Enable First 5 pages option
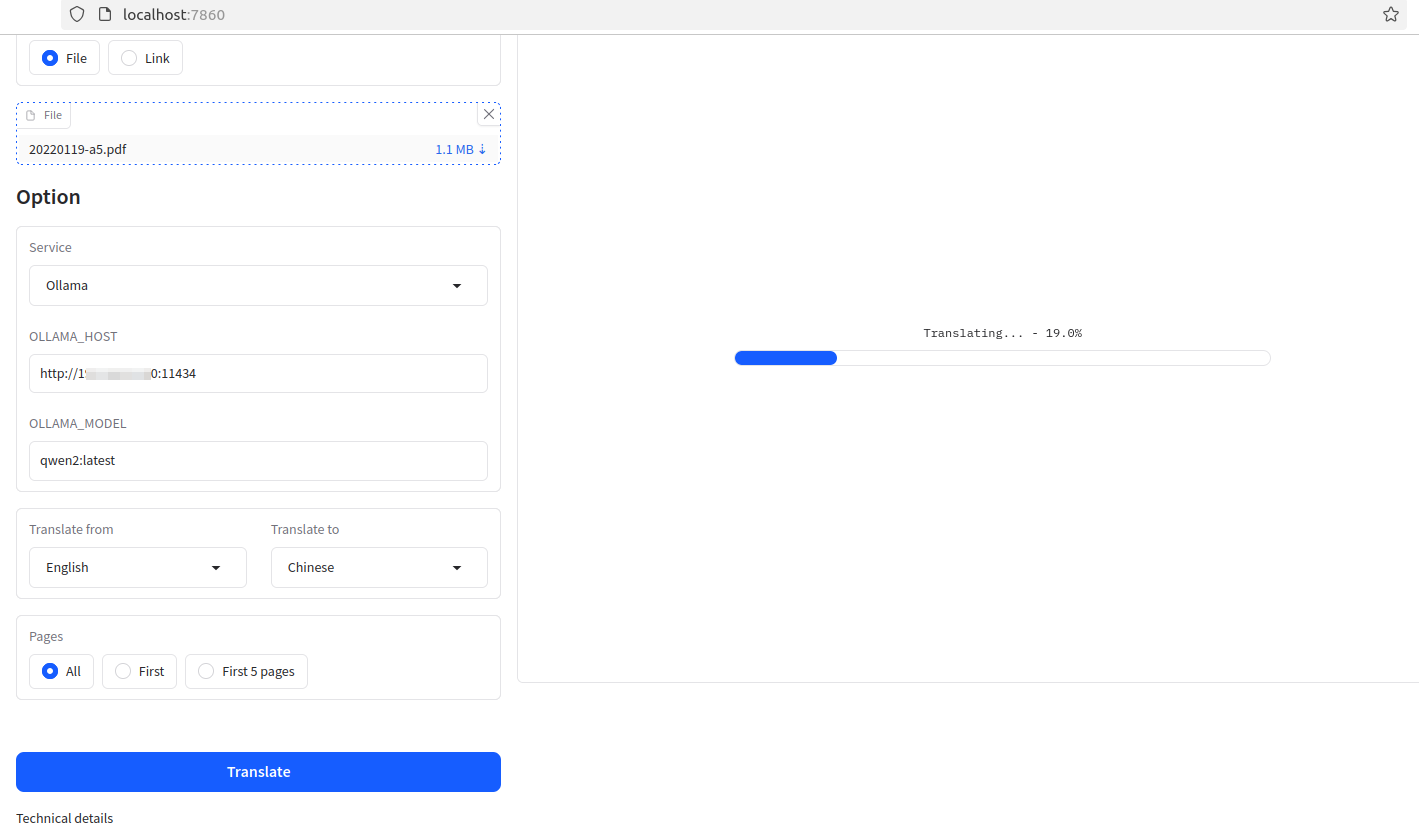The width and height of the screenshot is (1419, 833). (206, 671)
